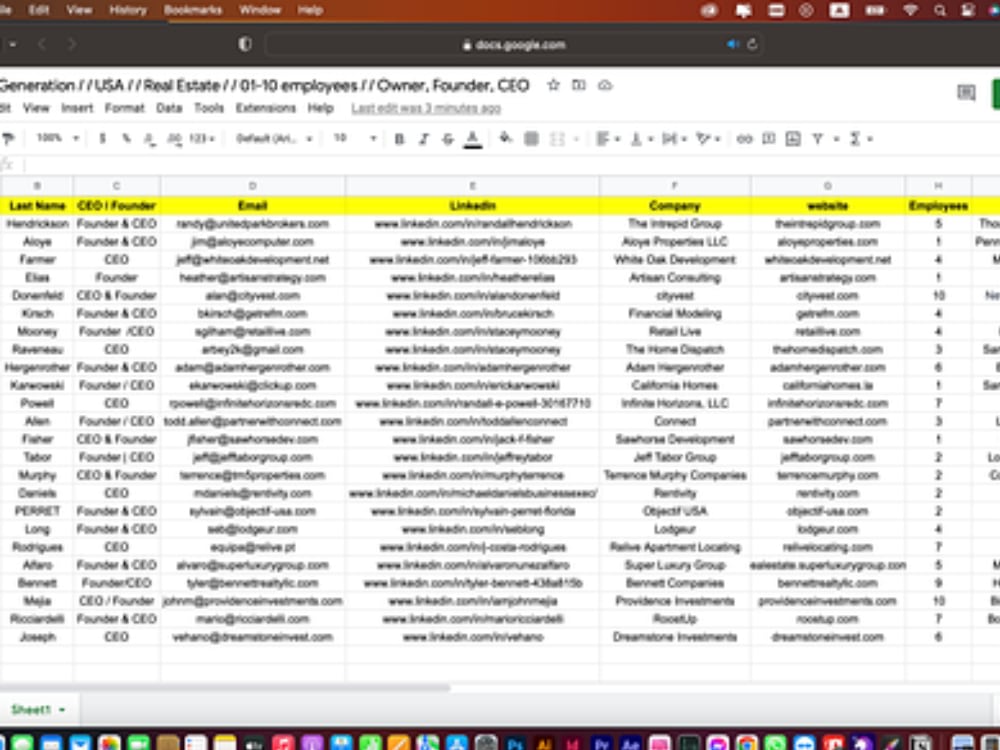Increase decimal places icon
1000x750 pixels.
click(173, 138)
